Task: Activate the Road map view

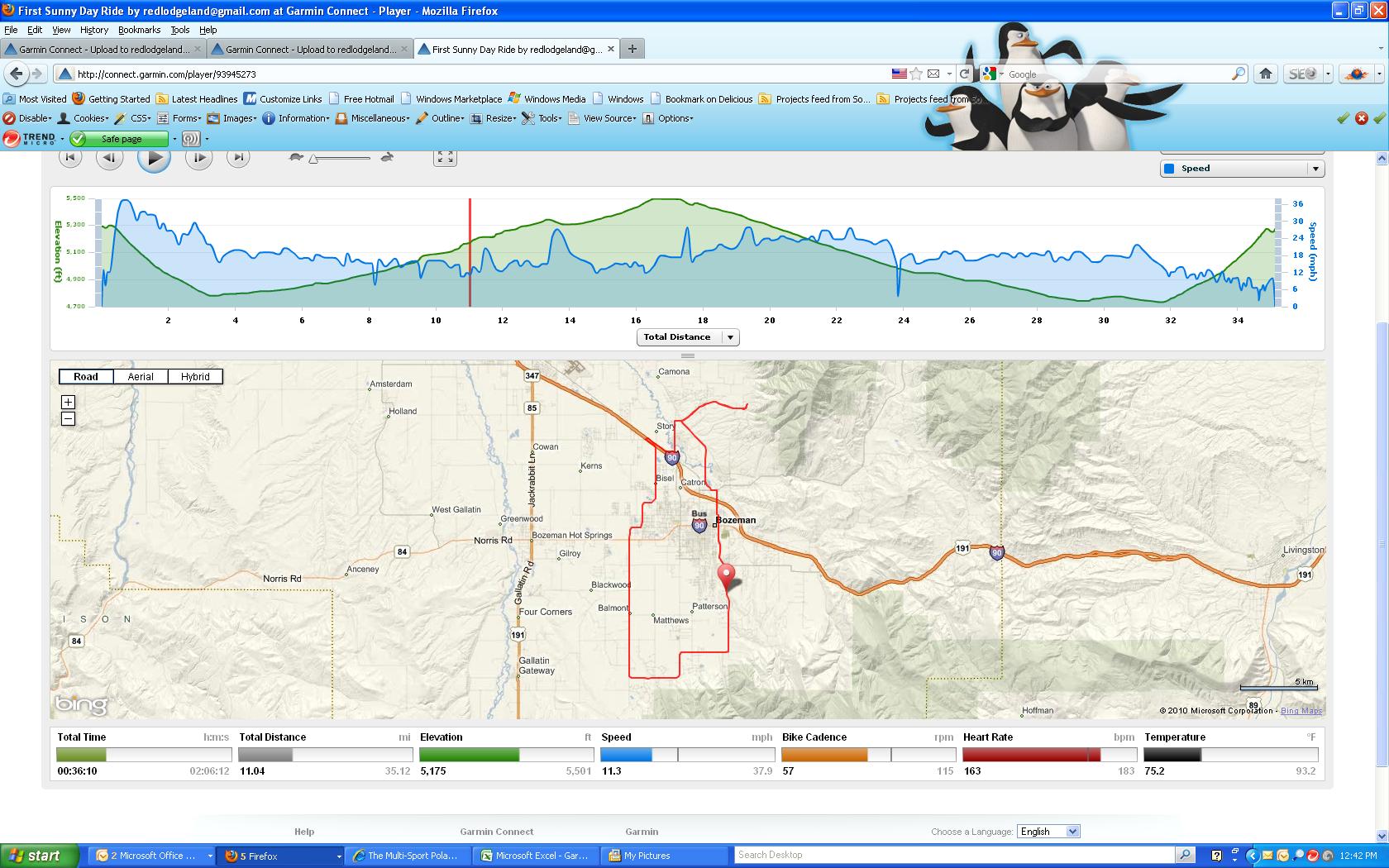Action: [x=85, y=376]
